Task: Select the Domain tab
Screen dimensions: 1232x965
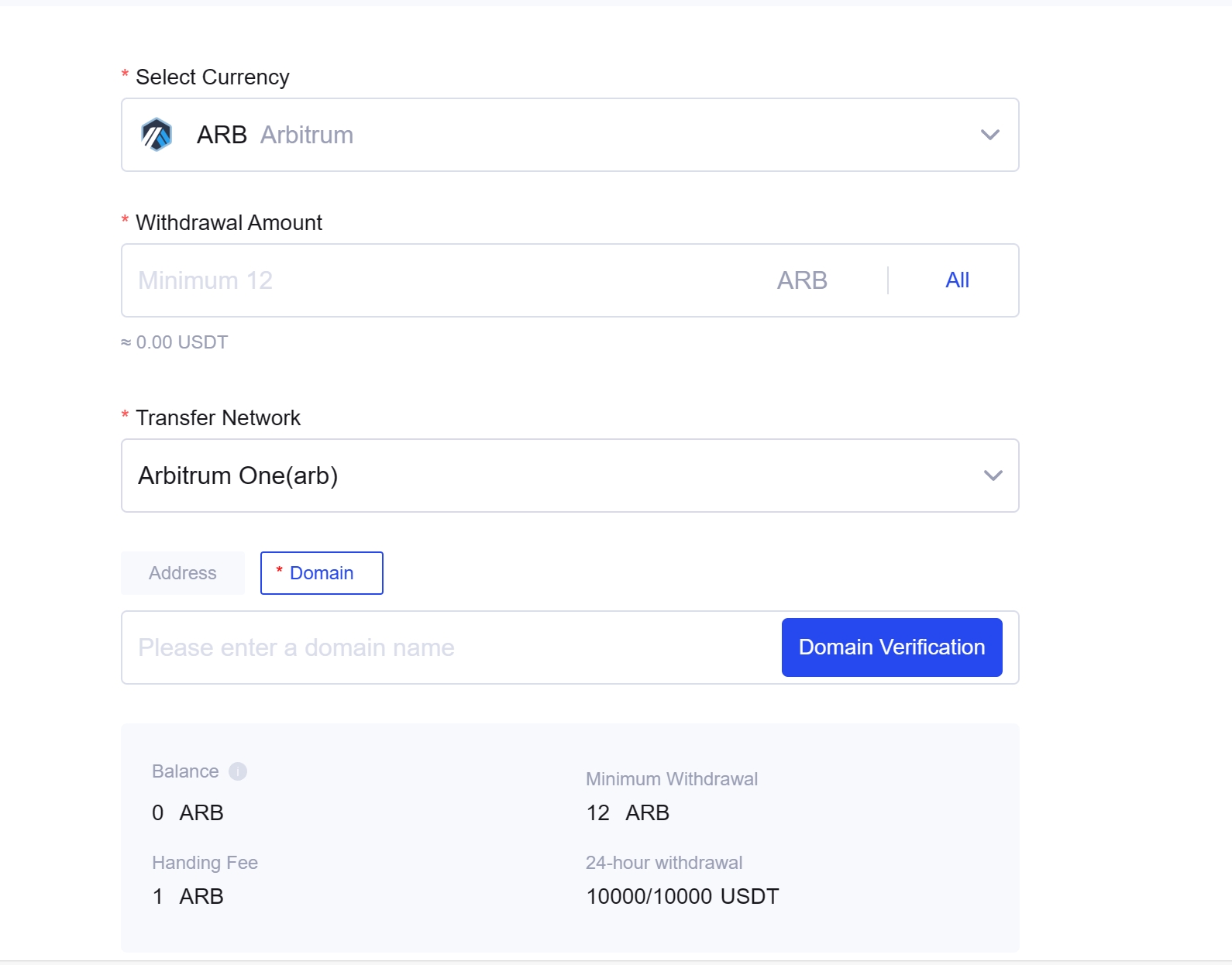Action: [322, 573]
